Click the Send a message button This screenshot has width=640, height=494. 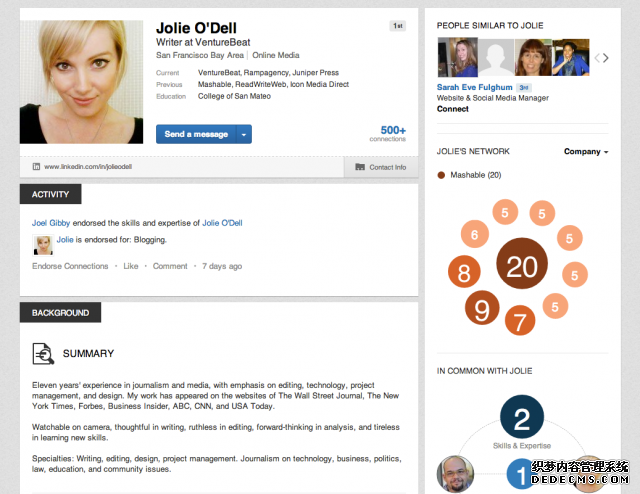pos(196,134)
